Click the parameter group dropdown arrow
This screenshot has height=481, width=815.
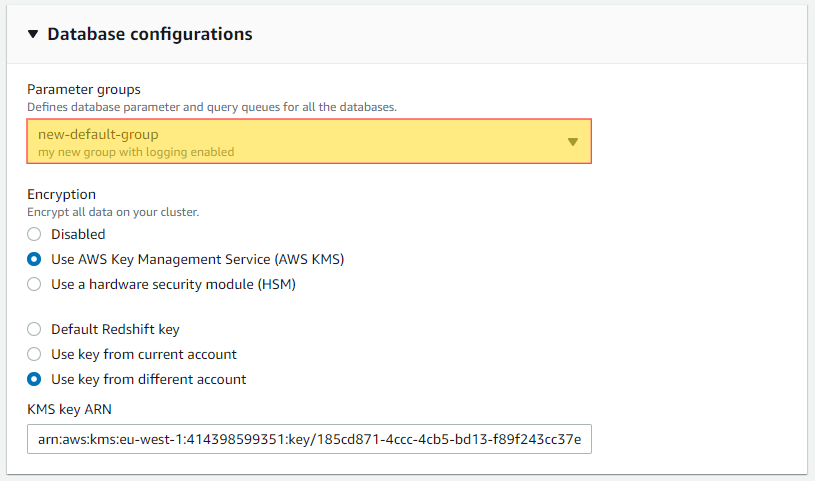coord(573,142)
